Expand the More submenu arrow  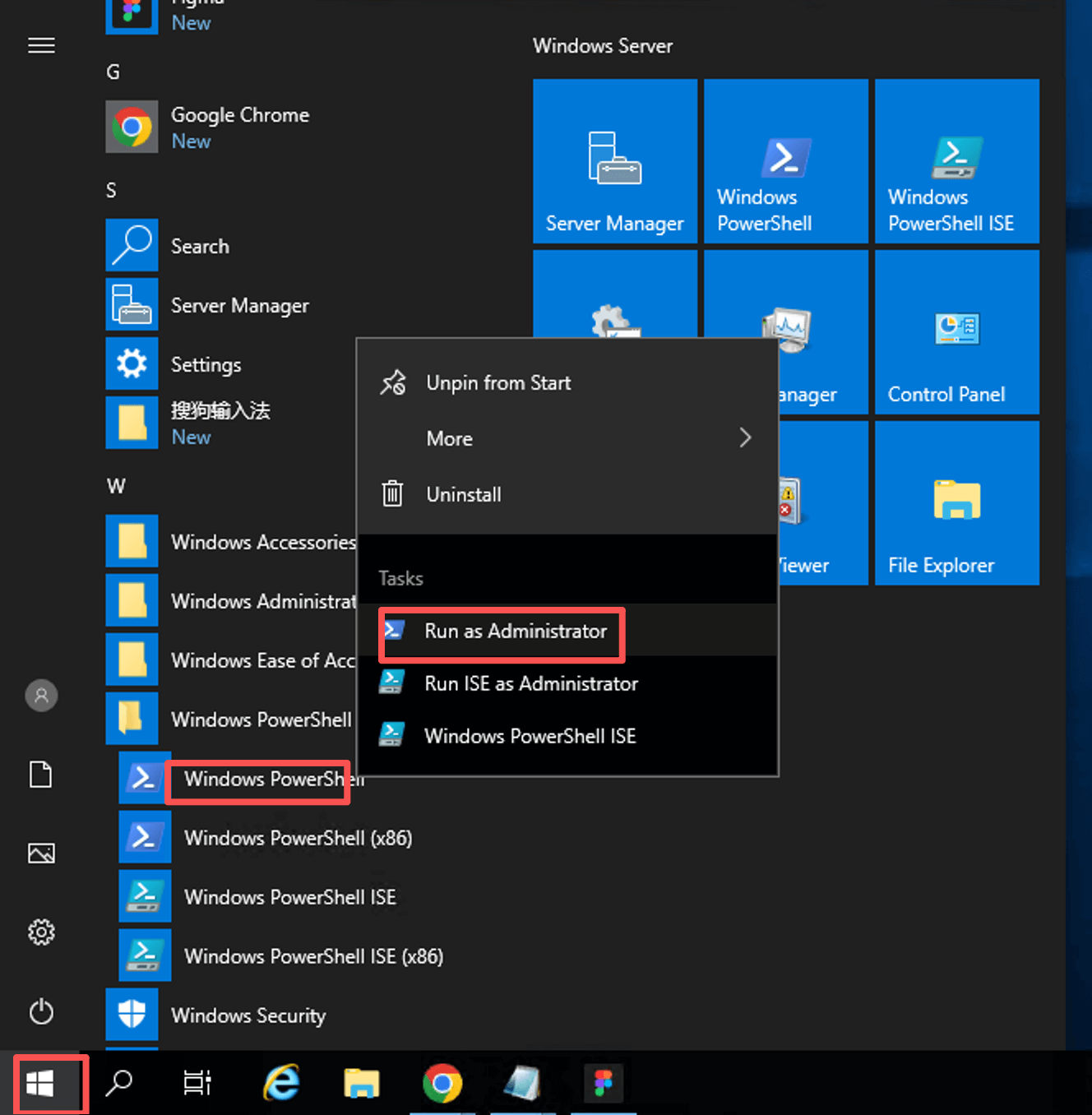tap(745, 437)
